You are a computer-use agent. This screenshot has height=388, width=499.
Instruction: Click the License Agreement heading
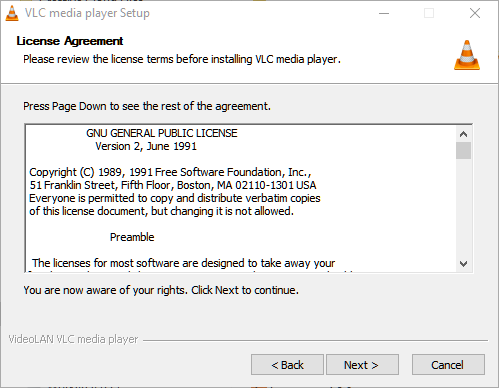70,41
